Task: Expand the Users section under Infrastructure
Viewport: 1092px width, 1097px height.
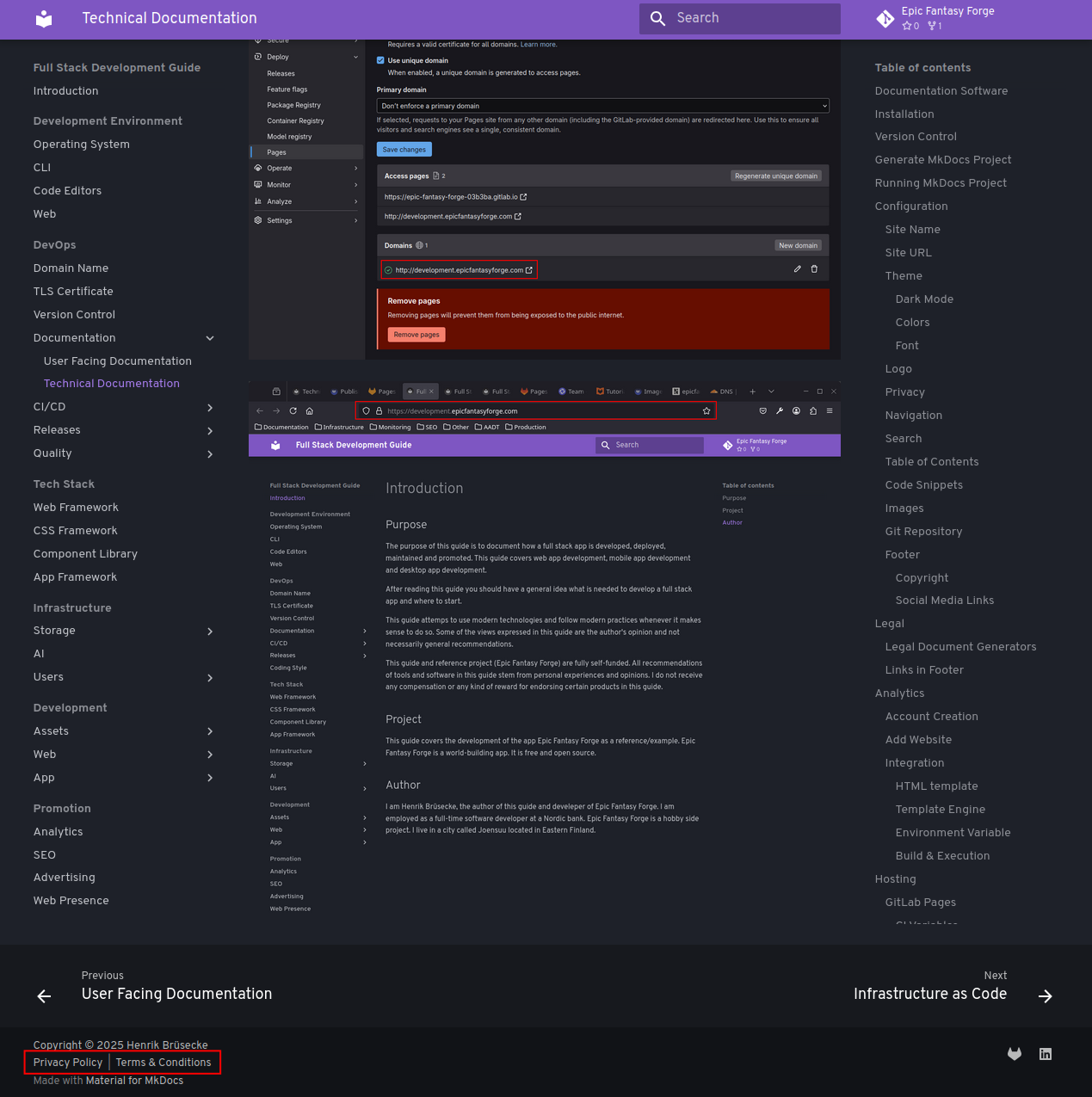Action: tap(210, 677)
